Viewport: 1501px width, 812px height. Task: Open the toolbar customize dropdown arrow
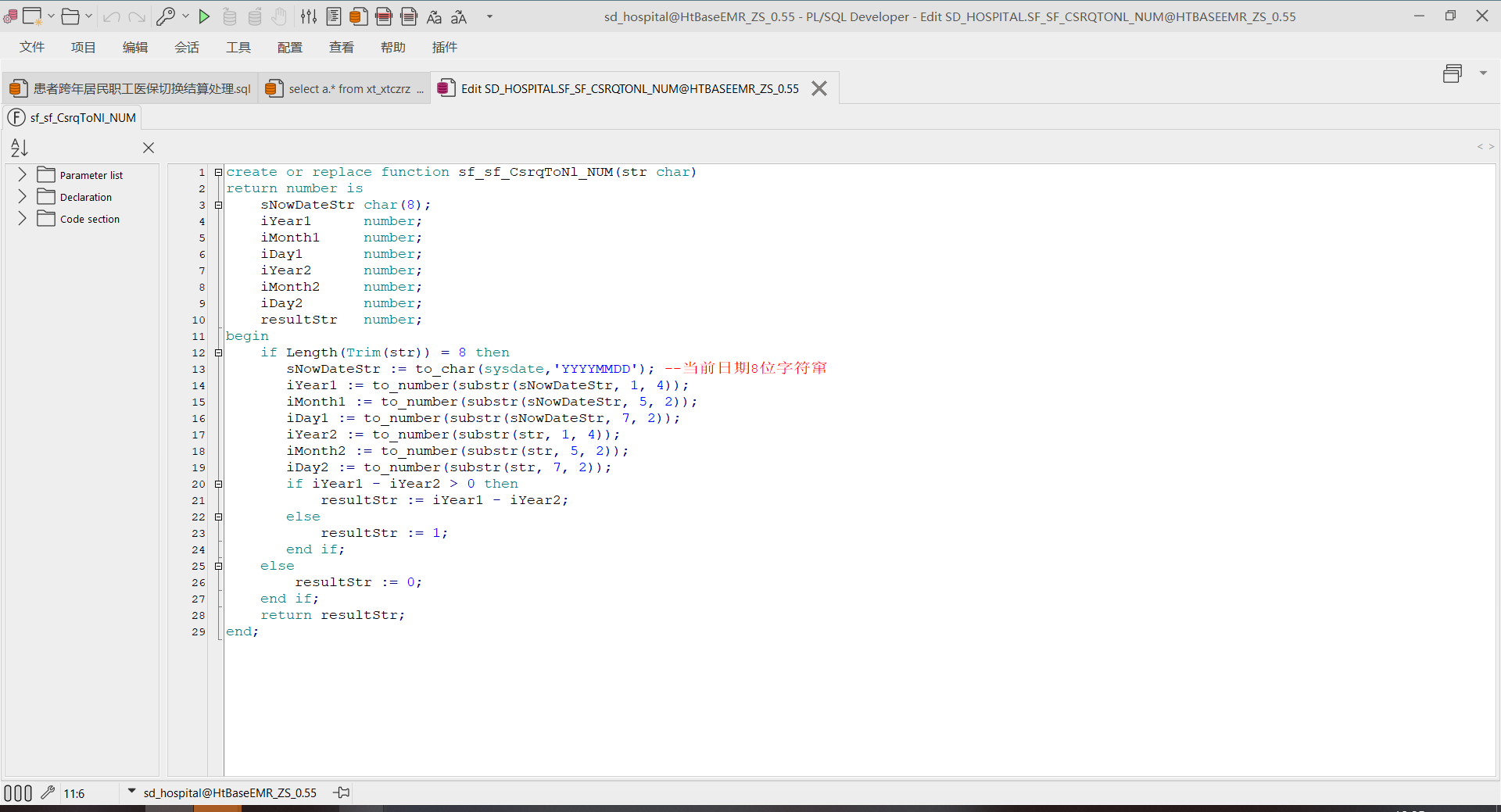(490, 16)
